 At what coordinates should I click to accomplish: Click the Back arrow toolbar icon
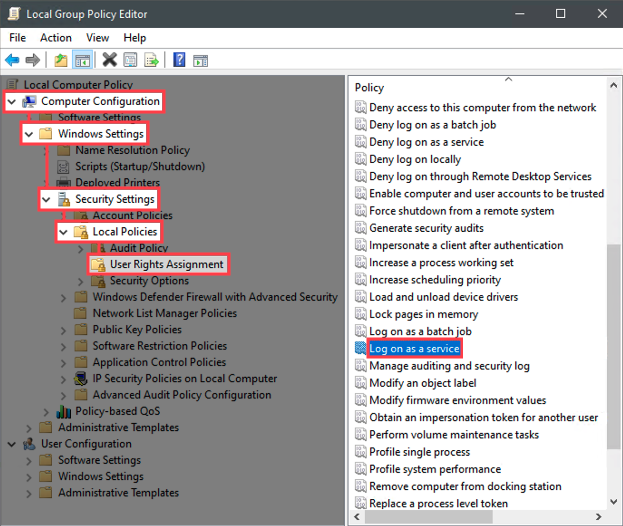[x=13, y=60]
